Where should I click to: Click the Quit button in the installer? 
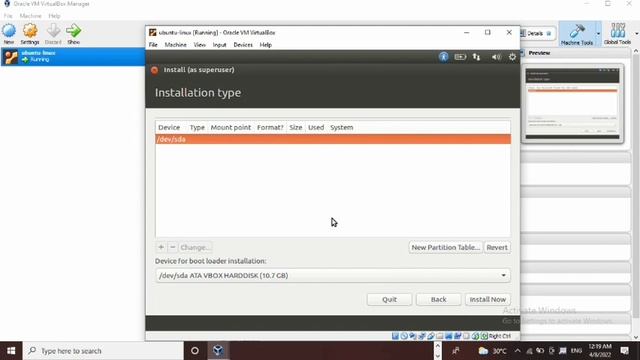coord(389,299)
